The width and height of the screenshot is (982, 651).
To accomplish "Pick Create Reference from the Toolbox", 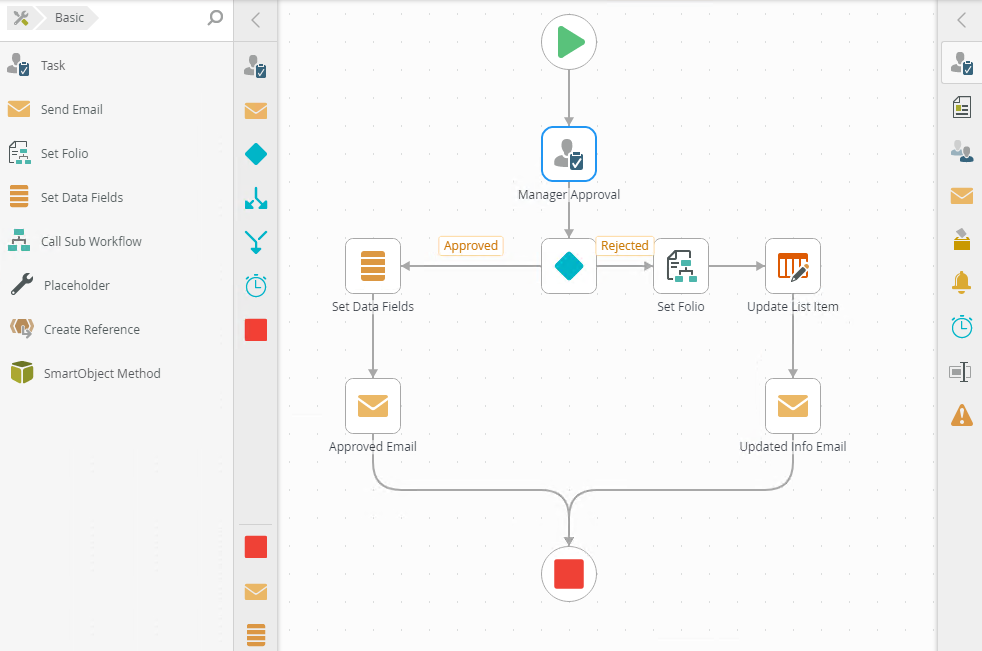I will [x=91, y=329].
